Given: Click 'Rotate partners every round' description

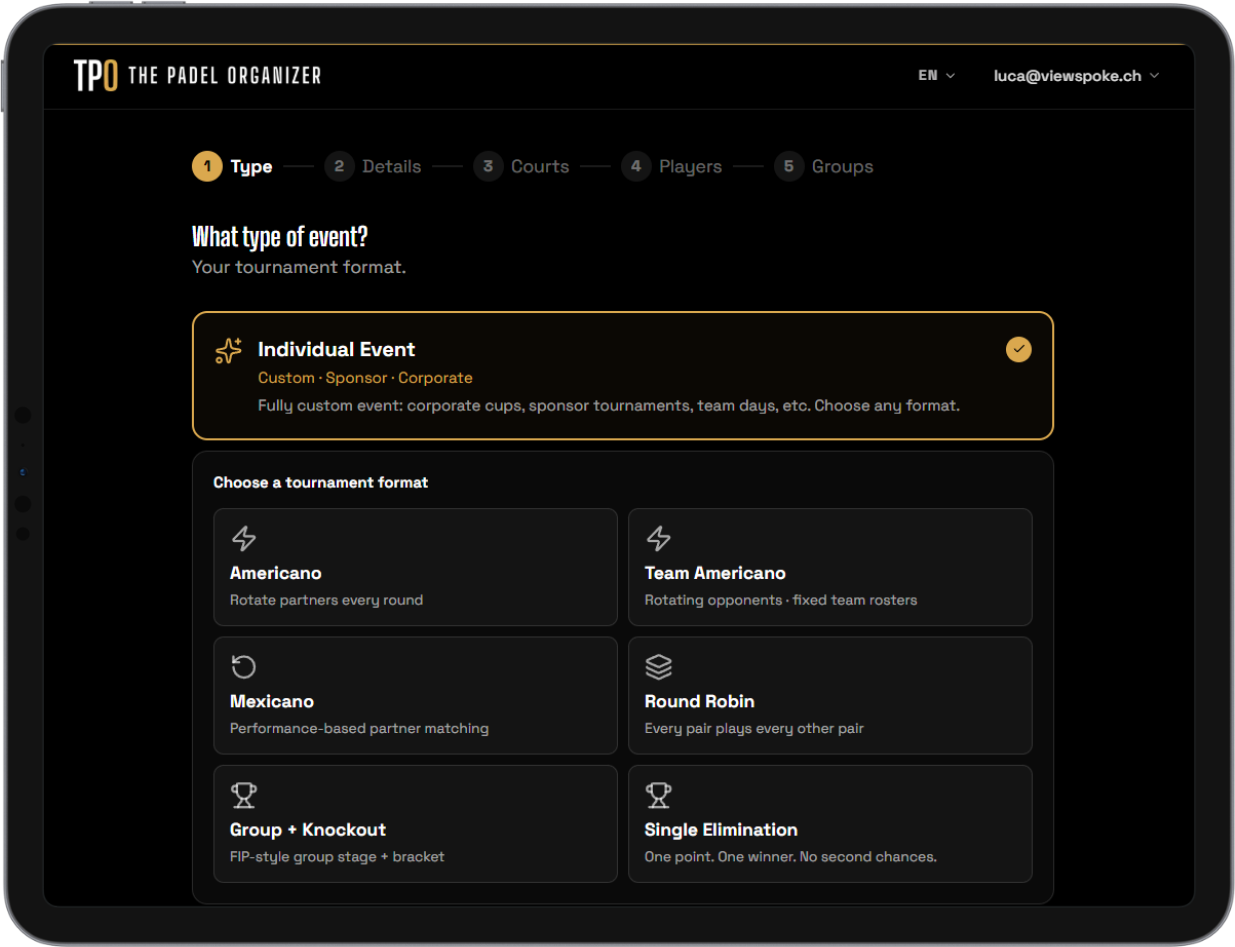Looking at the screenshot, I should coord(326,600).
